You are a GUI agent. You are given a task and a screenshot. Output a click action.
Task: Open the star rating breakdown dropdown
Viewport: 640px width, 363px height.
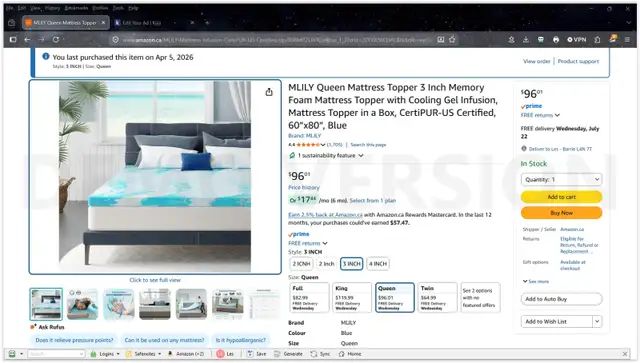pos(323,145)
